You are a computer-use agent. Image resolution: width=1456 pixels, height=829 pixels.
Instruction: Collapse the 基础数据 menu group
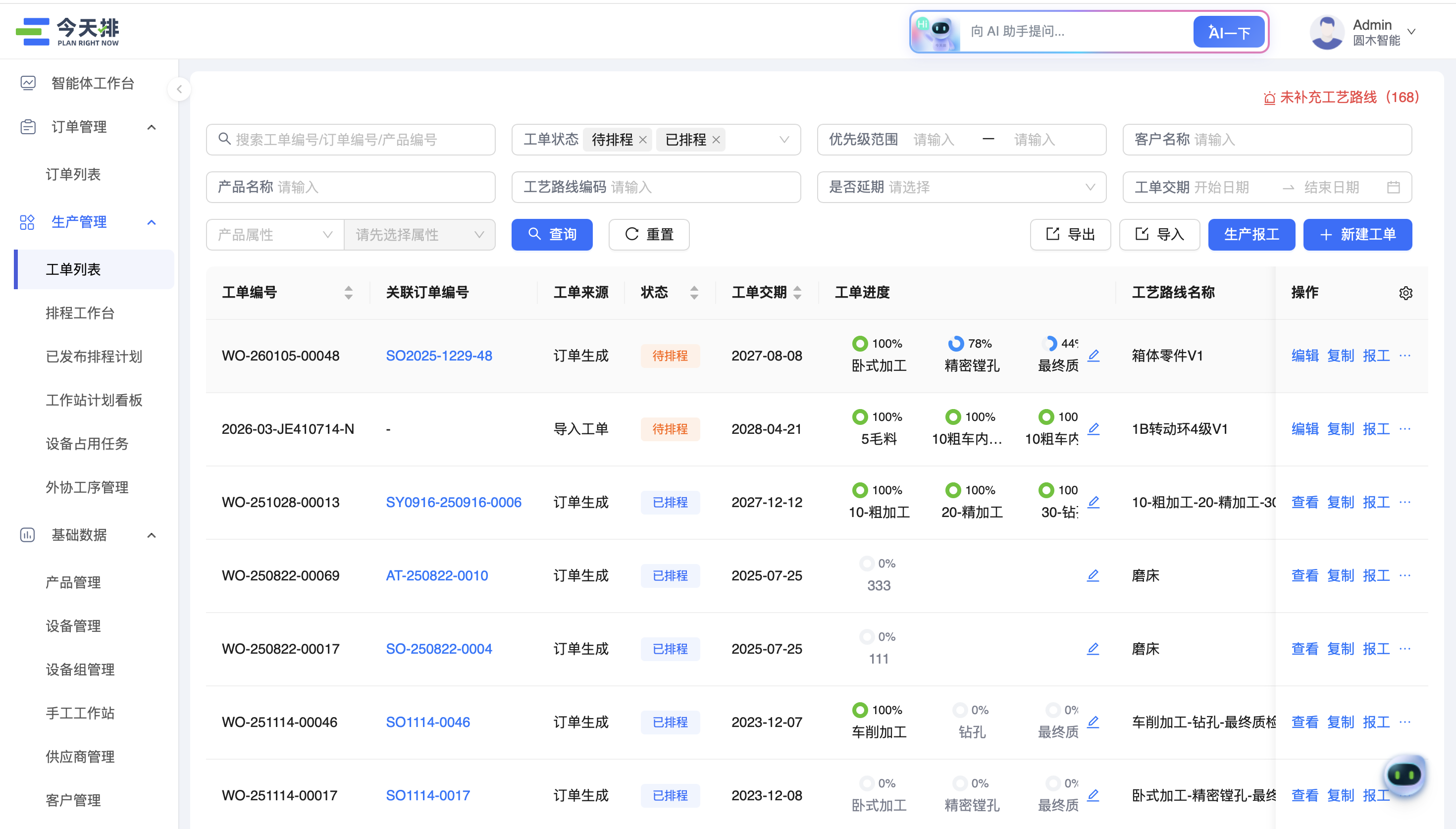(152, 535)
